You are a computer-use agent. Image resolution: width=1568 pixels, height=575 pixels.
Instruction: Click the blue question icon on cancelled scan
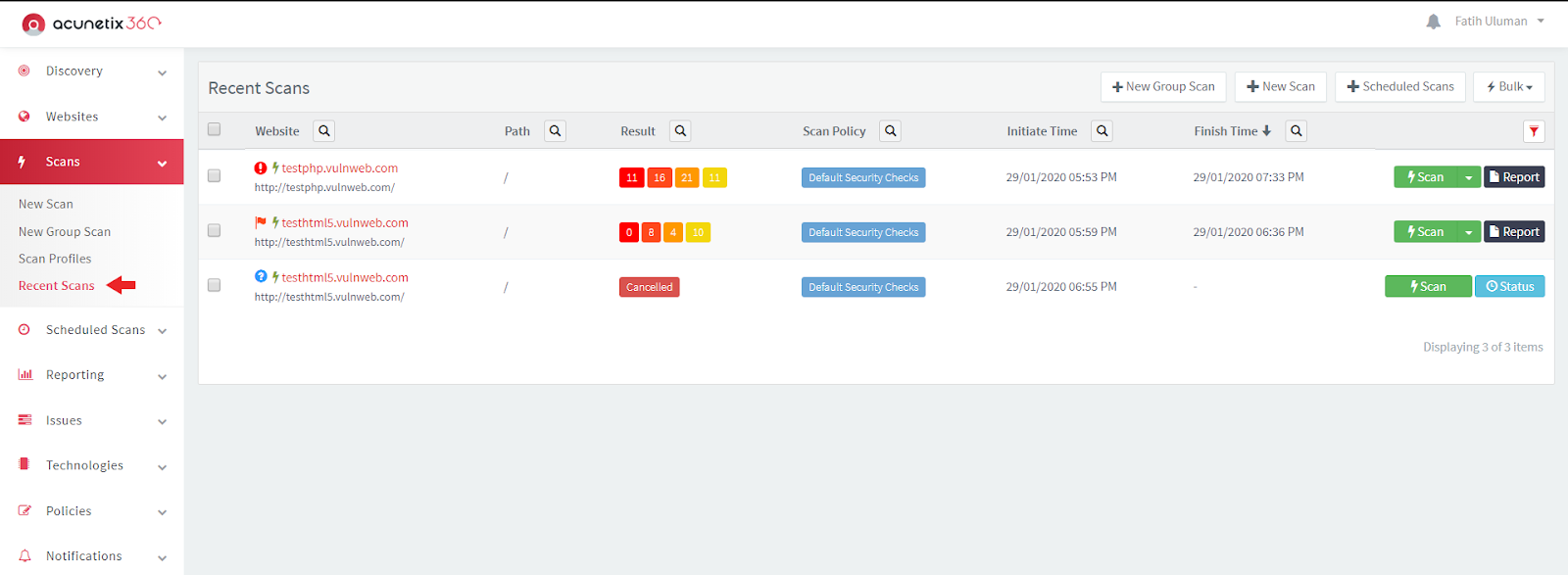(261, 277)
